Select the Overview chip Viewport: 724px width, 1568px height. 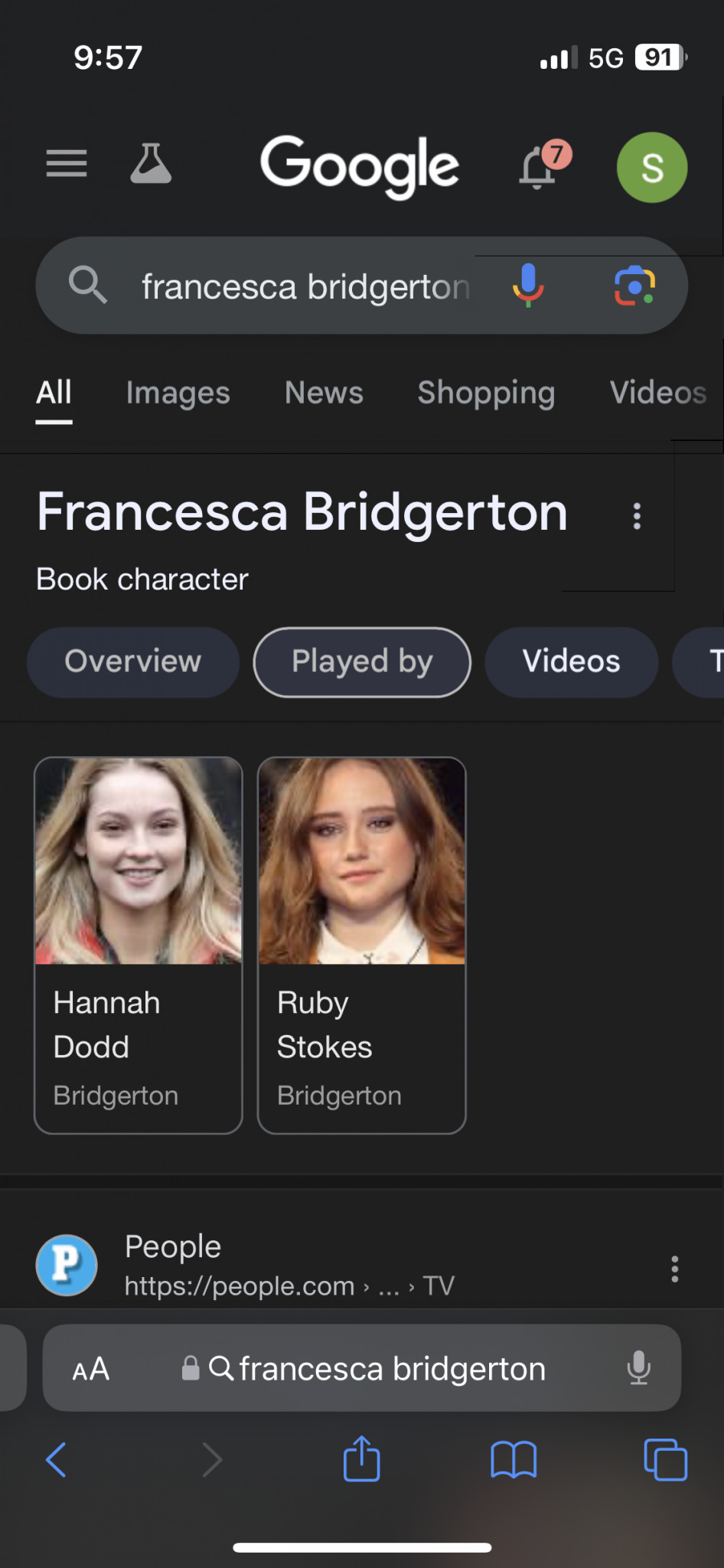[x=132, y=661]
